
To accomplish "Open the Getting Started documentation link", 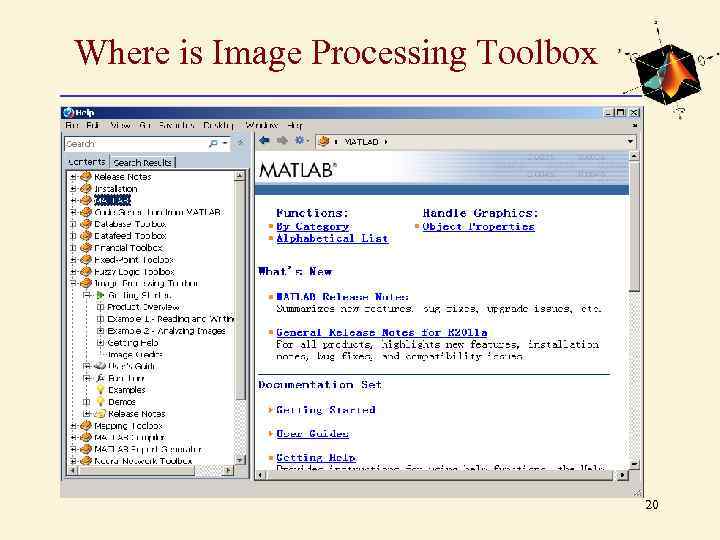I will click(326, 410).
